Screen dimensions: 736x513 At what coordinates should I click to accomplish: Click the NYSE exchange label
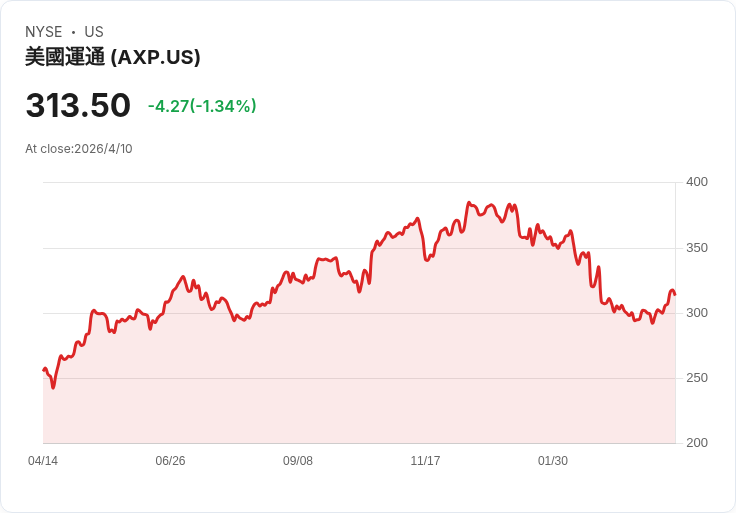click(44, 32)
